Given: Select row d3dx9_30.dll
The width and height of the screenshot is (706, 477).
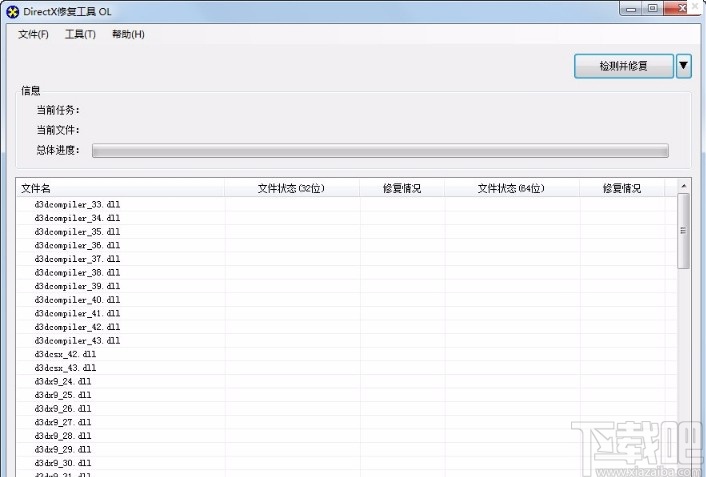Looking at the screenshot, I should click(347, 463).
